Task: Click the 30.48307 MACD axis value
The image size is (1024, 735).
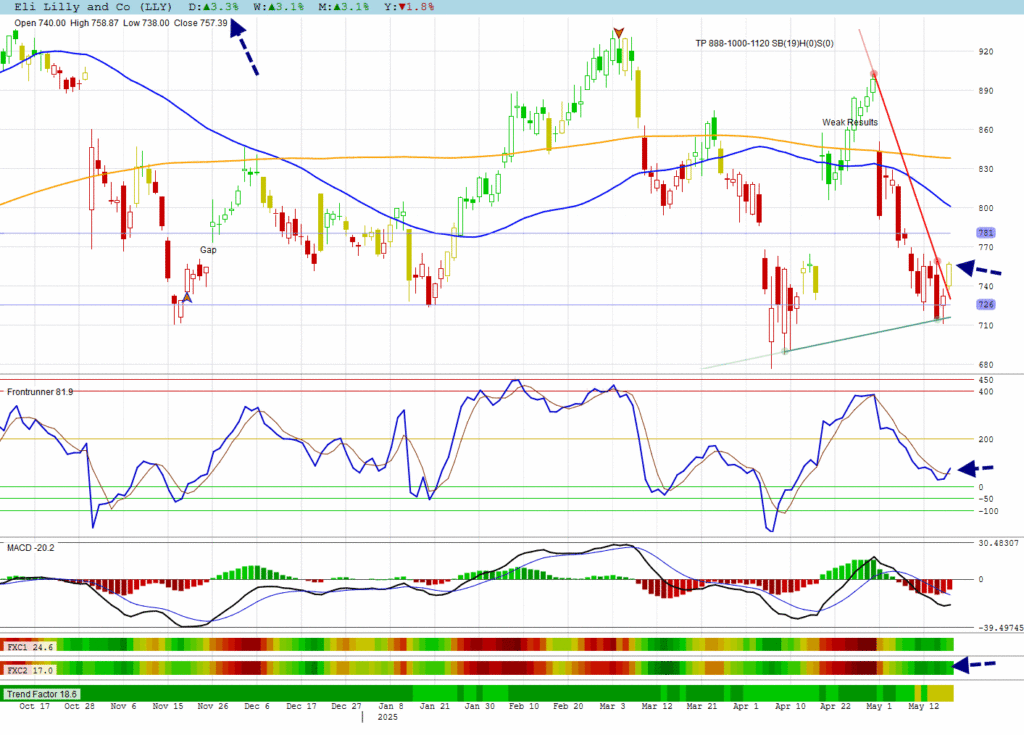Action: [999, 544]
